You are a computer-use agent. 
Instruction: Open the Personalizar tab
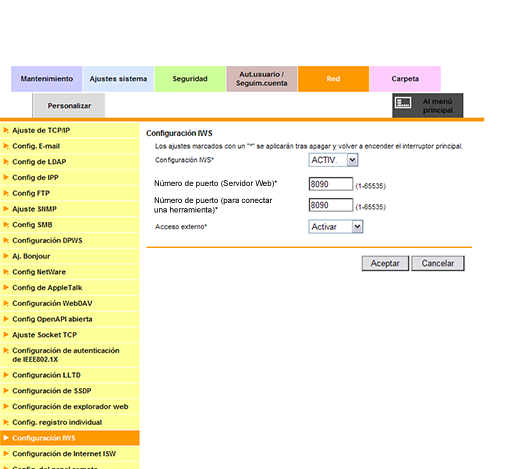point(69,106)
